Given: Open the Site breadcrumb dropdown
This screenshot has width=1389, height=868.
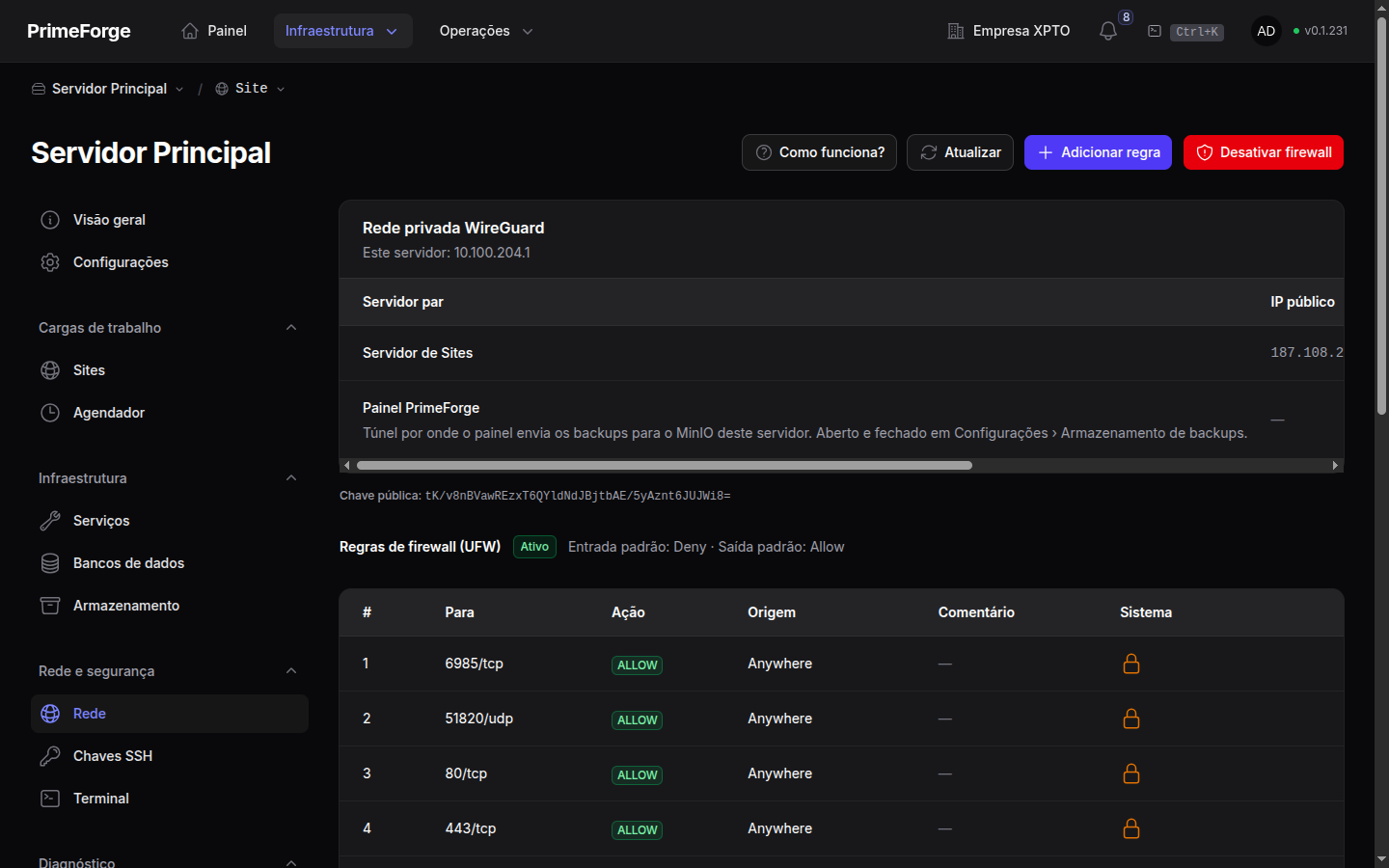Looking at the screenshot, I should point(250,89).
